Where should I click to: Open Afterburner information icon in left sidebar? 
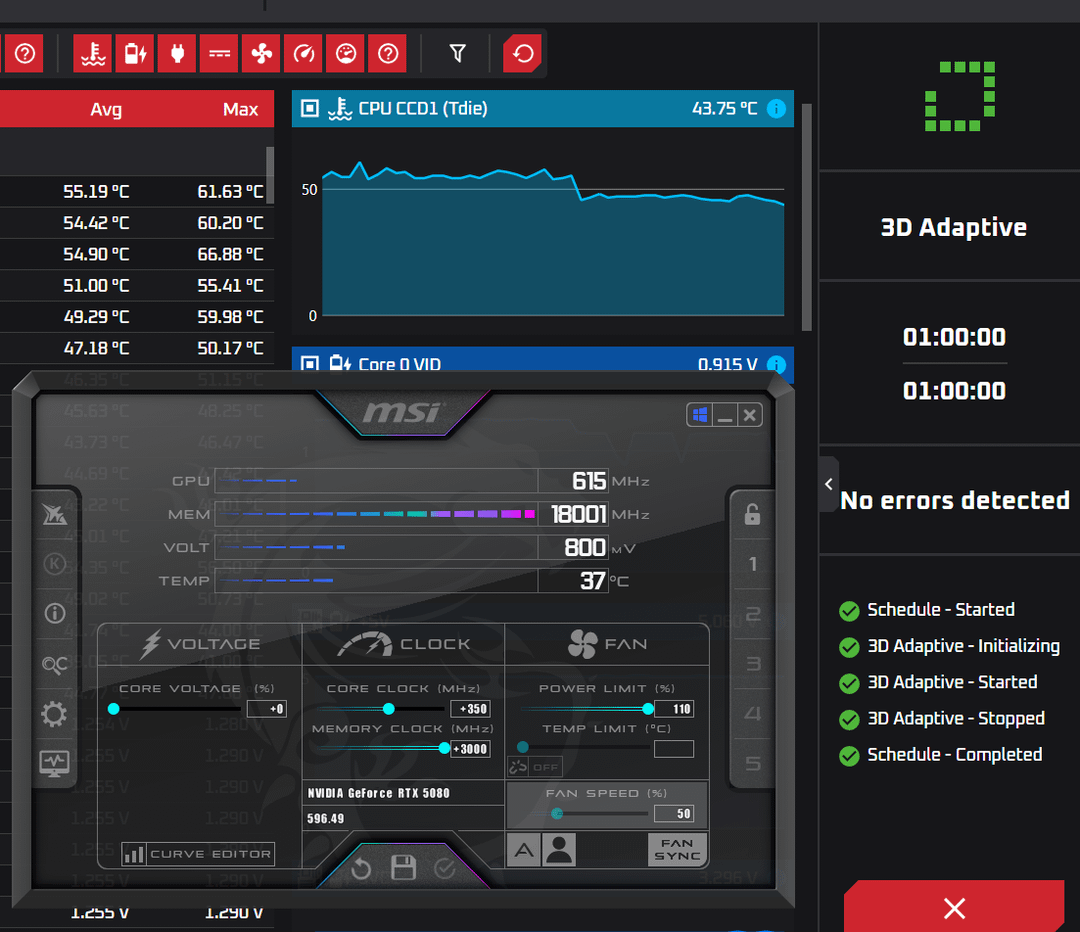[x=54, y=613]
